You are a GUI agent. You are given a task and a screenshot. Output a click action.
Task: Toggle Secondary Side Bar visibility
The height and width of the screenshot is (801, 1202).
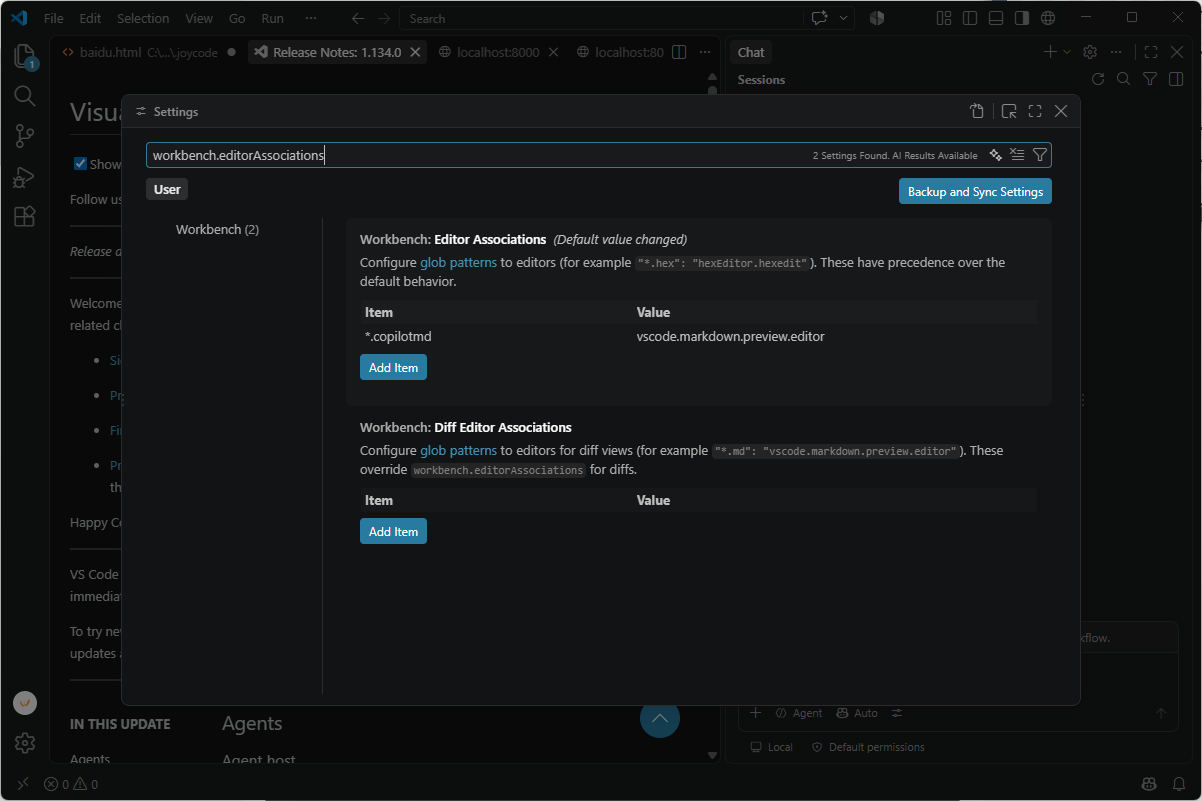point(1022,18)
